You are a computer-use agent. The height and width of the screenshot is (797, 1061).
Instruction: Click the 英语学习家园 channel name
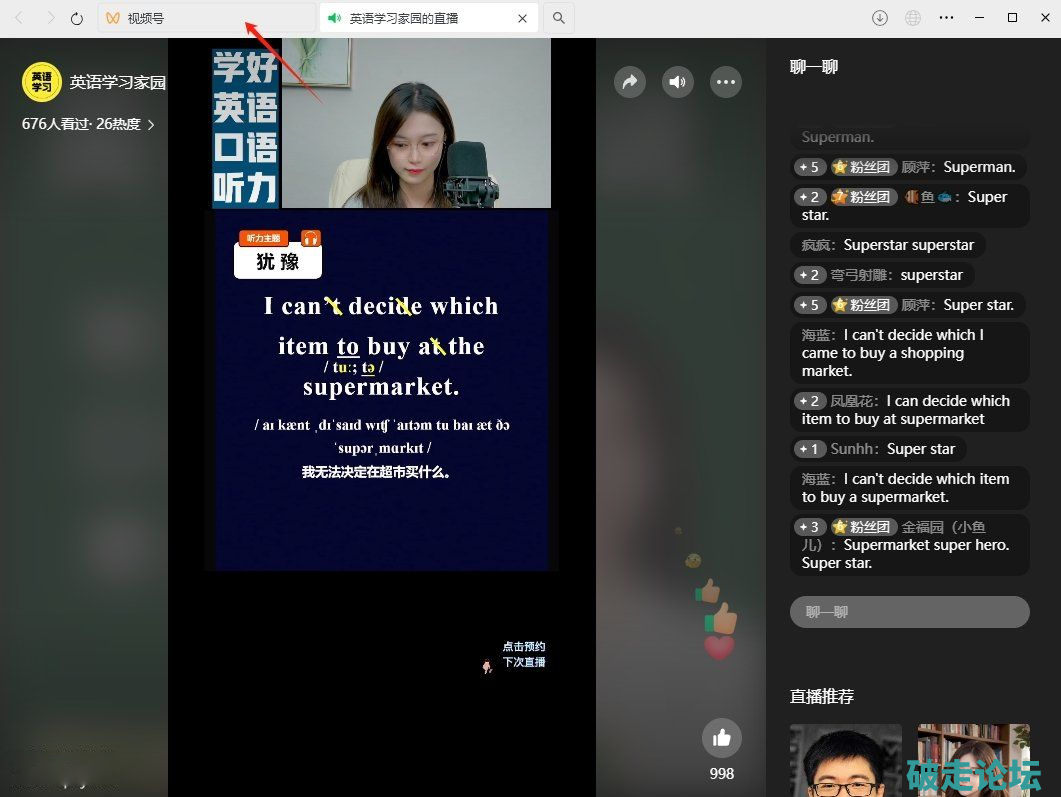(x=118, y=82)
